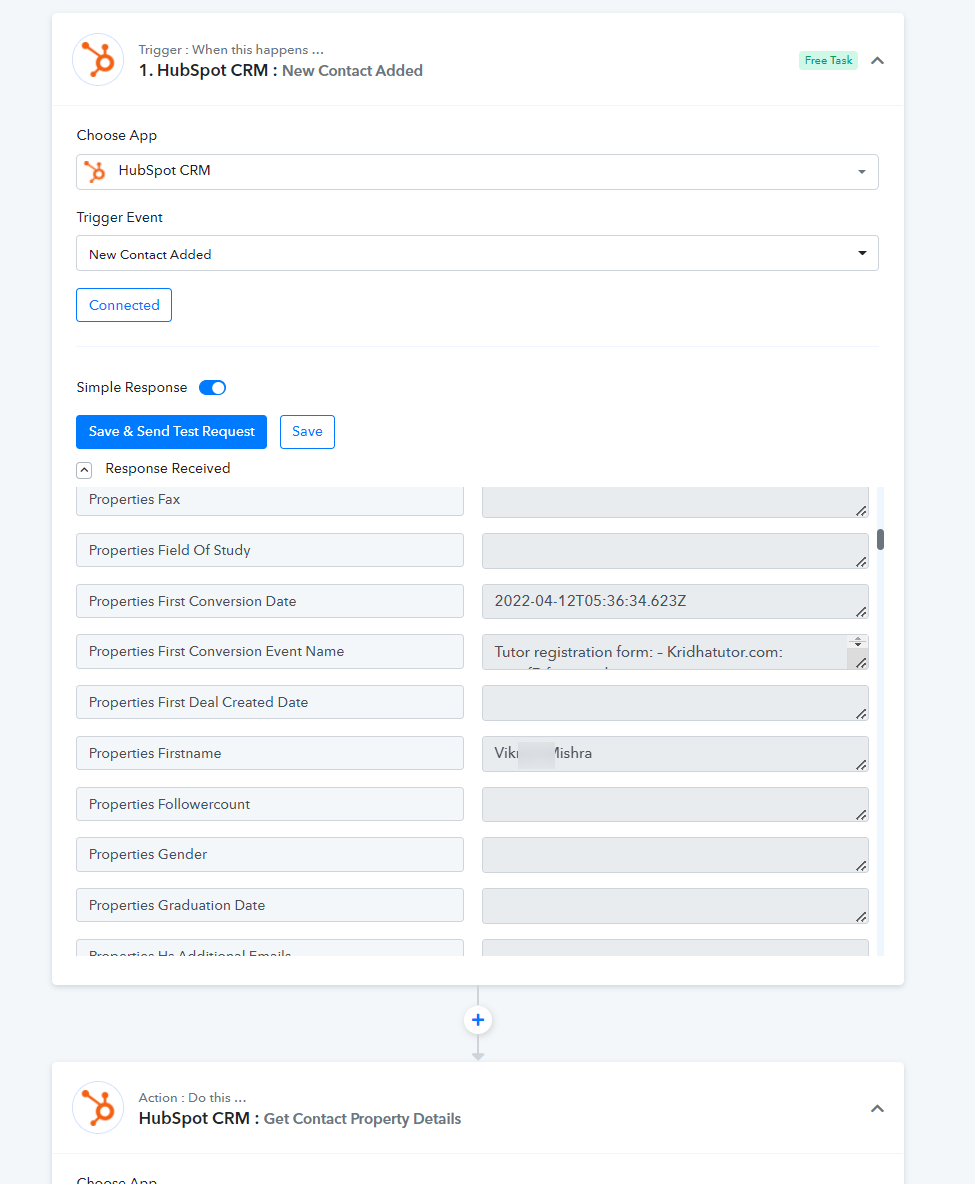The width and height of the screenshot is (975, 1184).
Task: Click the Trigger : When this happens text
Action: pos(231,50)
